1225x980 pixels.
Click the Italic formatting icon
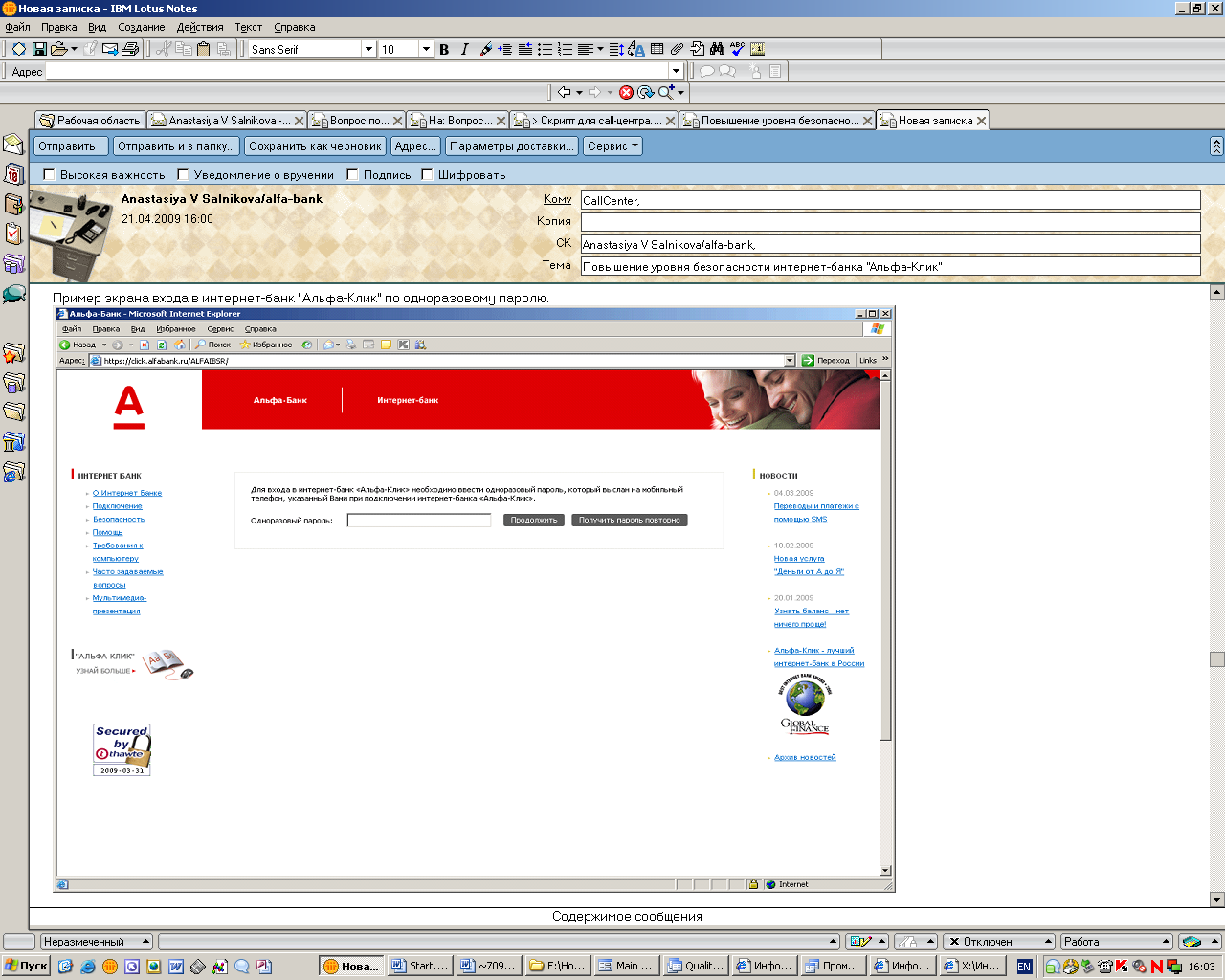[x=464, y=49]
